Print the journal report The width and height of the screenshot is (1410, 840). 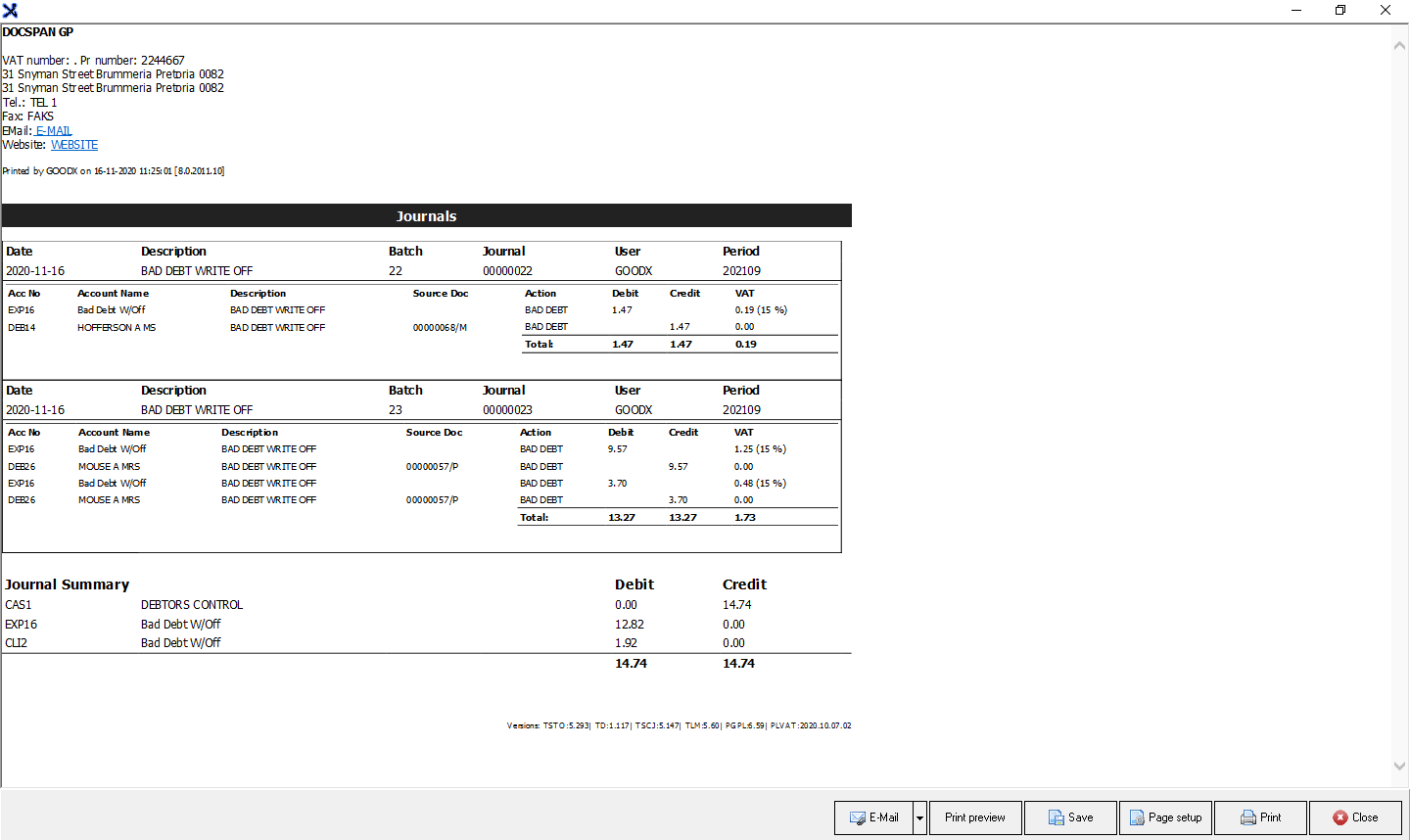(x=1260, y=817)
